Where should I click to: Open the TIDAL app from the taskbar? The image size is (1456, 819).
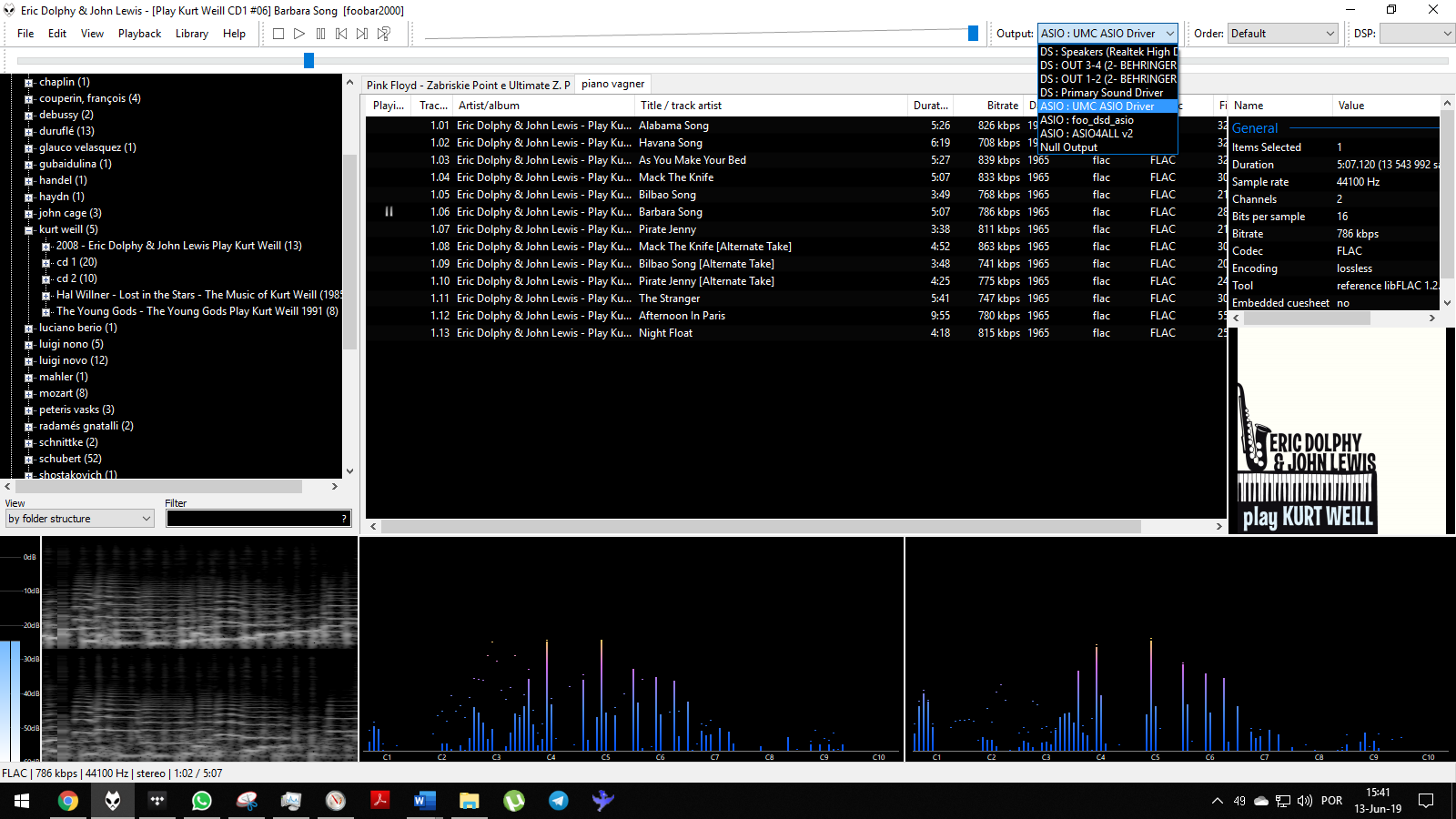point(157,801)
